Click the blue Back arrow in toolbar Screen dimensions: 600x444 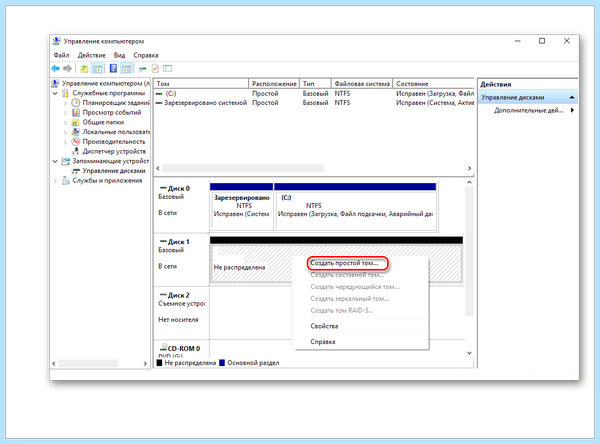click(55, 69)
